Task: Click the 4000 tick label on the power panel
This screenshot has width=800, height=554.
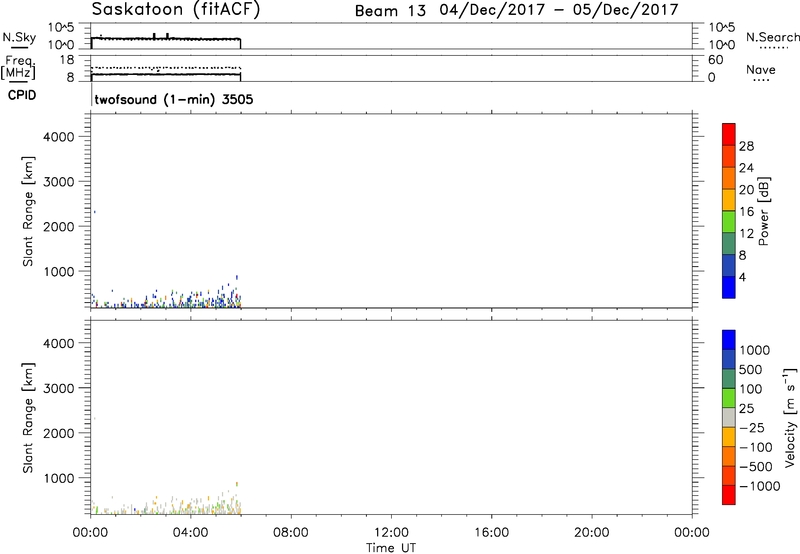Action: 59,137
